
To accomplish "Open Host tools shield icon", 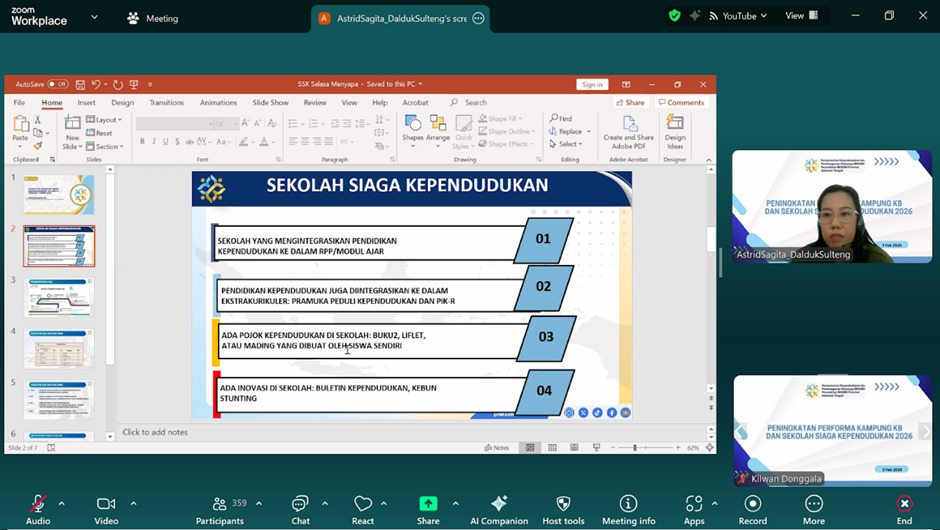I will point(563,504).
